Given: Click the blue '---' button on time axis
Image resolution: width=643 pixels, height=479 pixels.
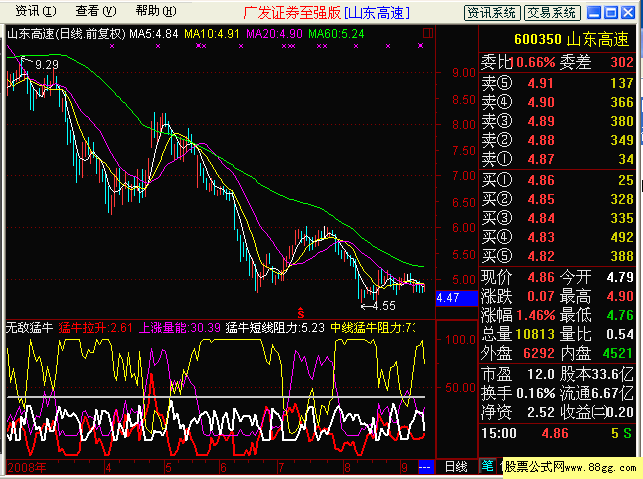Looking at the screenshot, I should (426, 467).
